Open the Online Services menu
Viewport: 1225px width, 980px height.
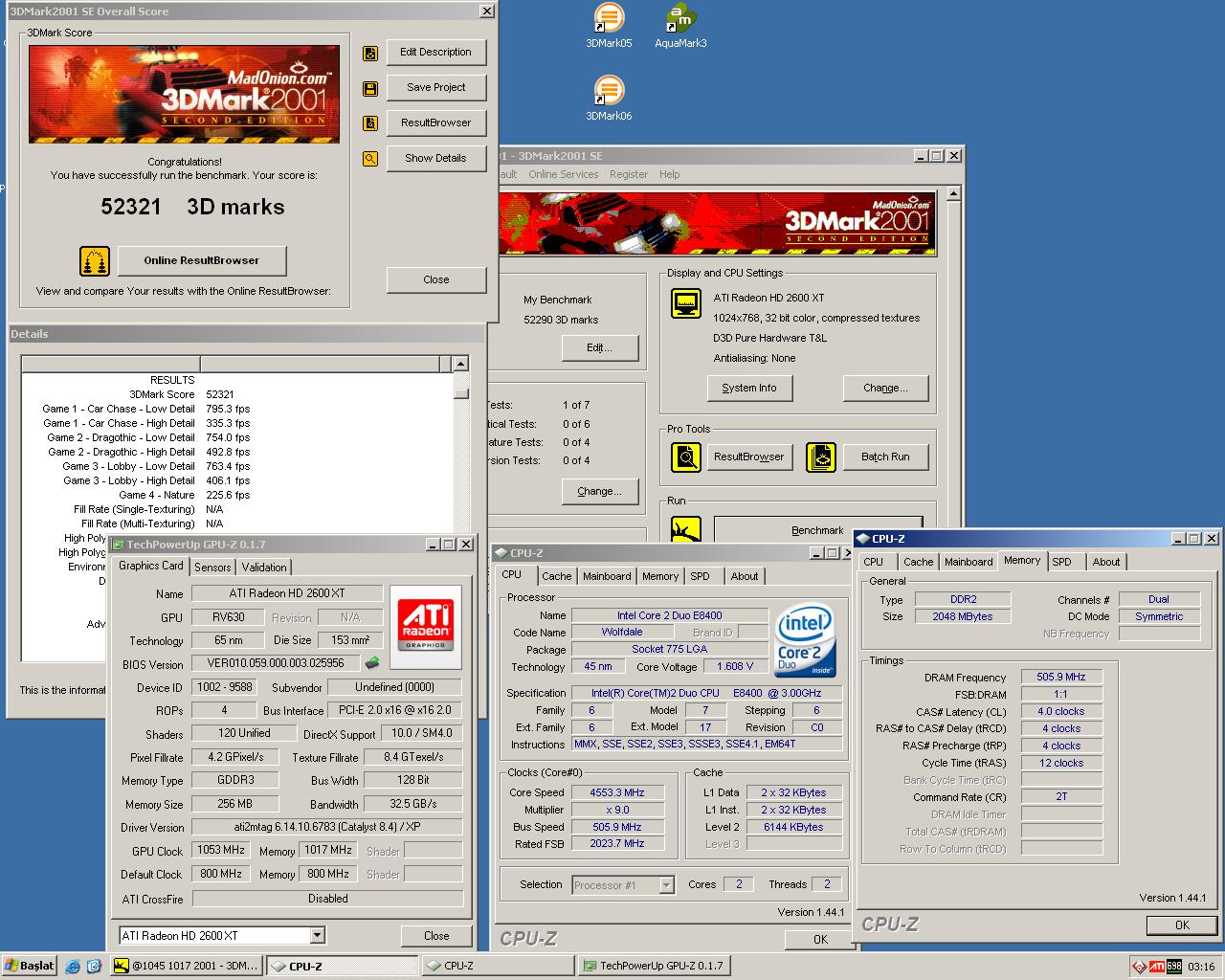click(563, 174)
